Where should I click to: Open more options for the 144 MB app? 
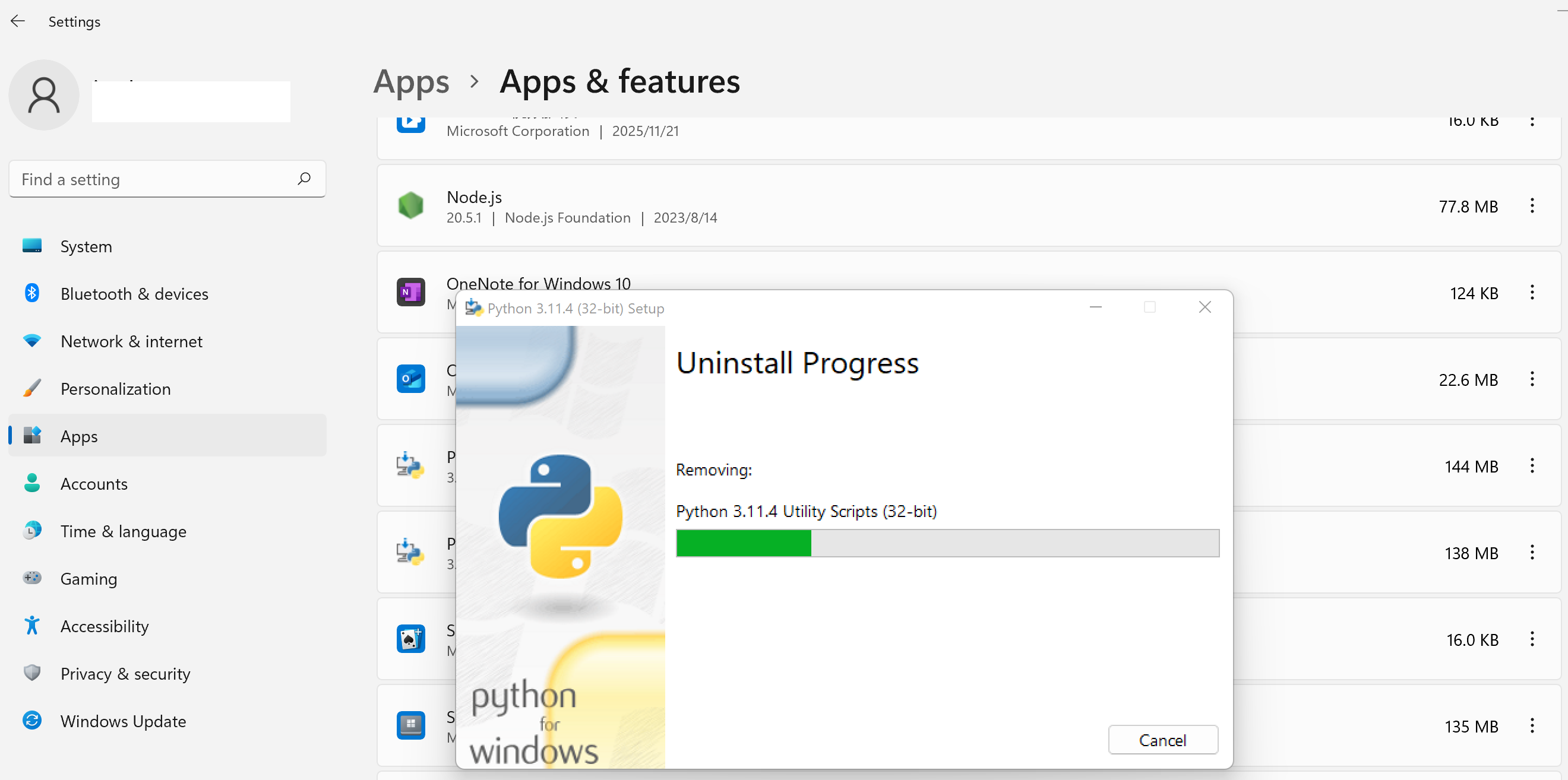(x=1532, y=466)
